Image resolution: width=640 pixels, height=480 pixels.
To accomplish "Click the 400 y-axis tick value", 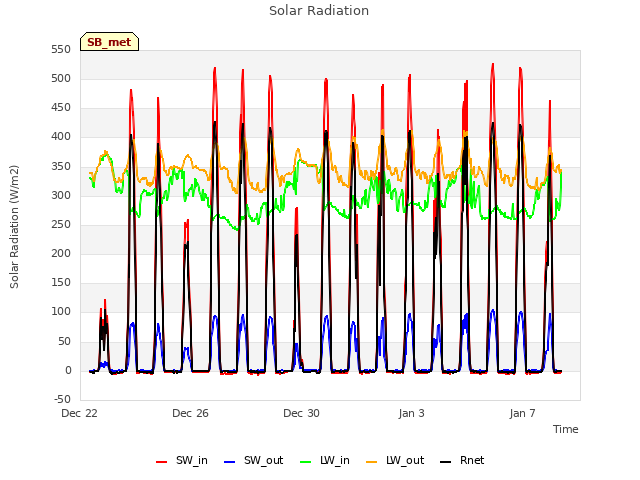I will click(x=61, y=137).
